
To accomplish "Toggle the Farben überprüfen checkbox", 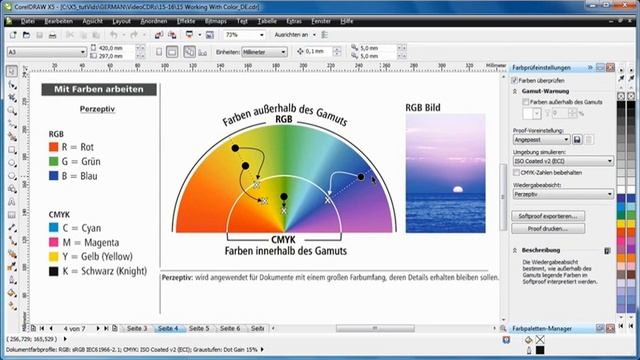I will pos(515,80).
